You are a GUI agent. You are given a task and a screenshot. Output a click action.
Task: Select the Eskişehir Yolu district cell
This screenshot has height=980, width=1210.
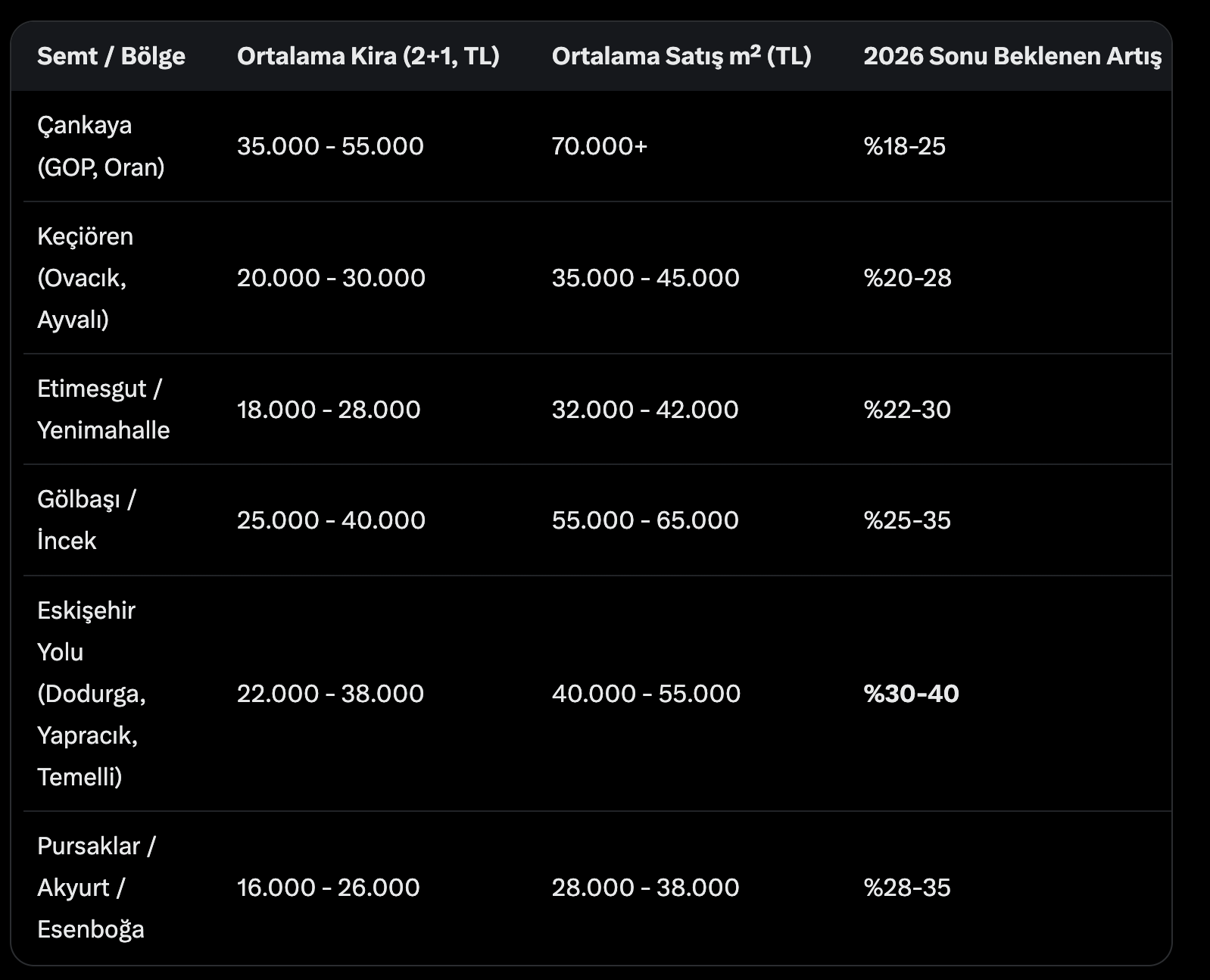pos(91,693)
